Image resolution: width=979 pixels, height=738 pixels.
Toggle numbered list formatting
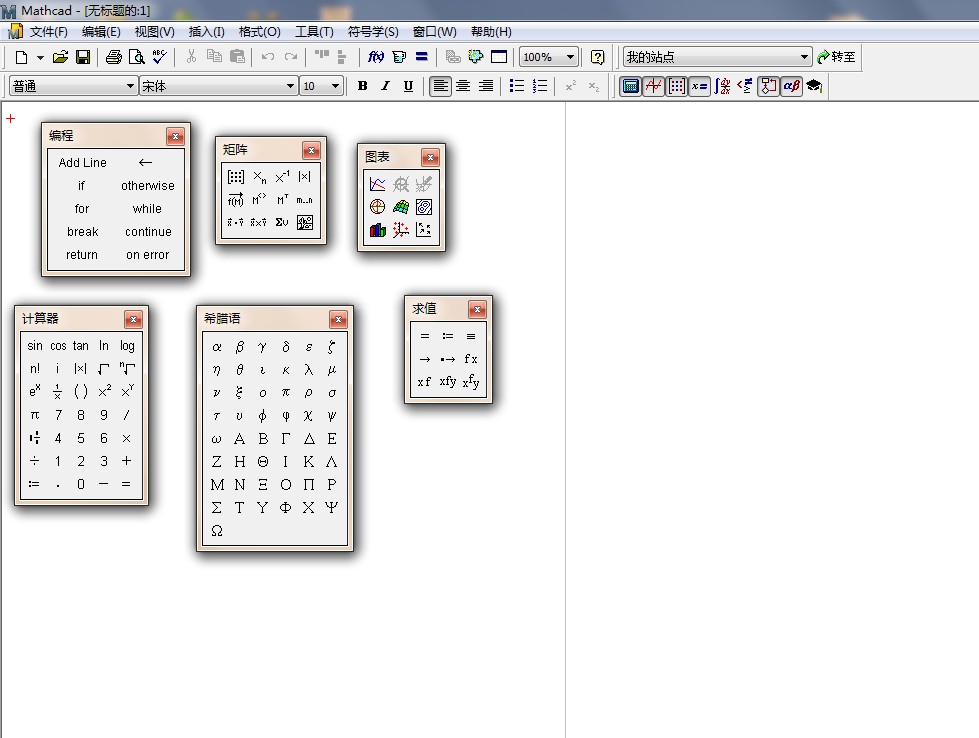pos(540,86)
